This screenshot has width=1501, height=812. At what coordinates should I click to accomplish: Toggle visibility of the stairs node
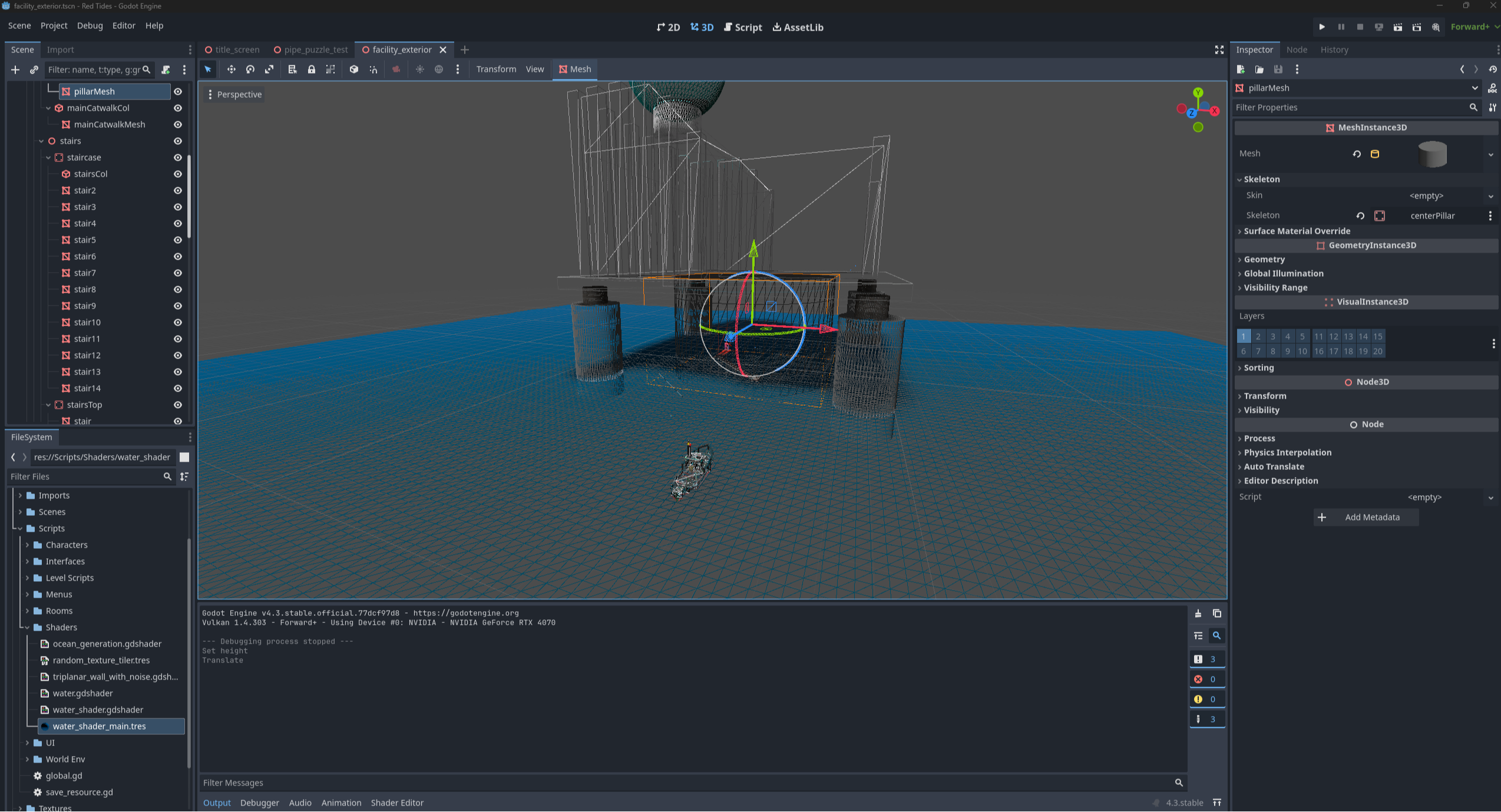[178, 141]
